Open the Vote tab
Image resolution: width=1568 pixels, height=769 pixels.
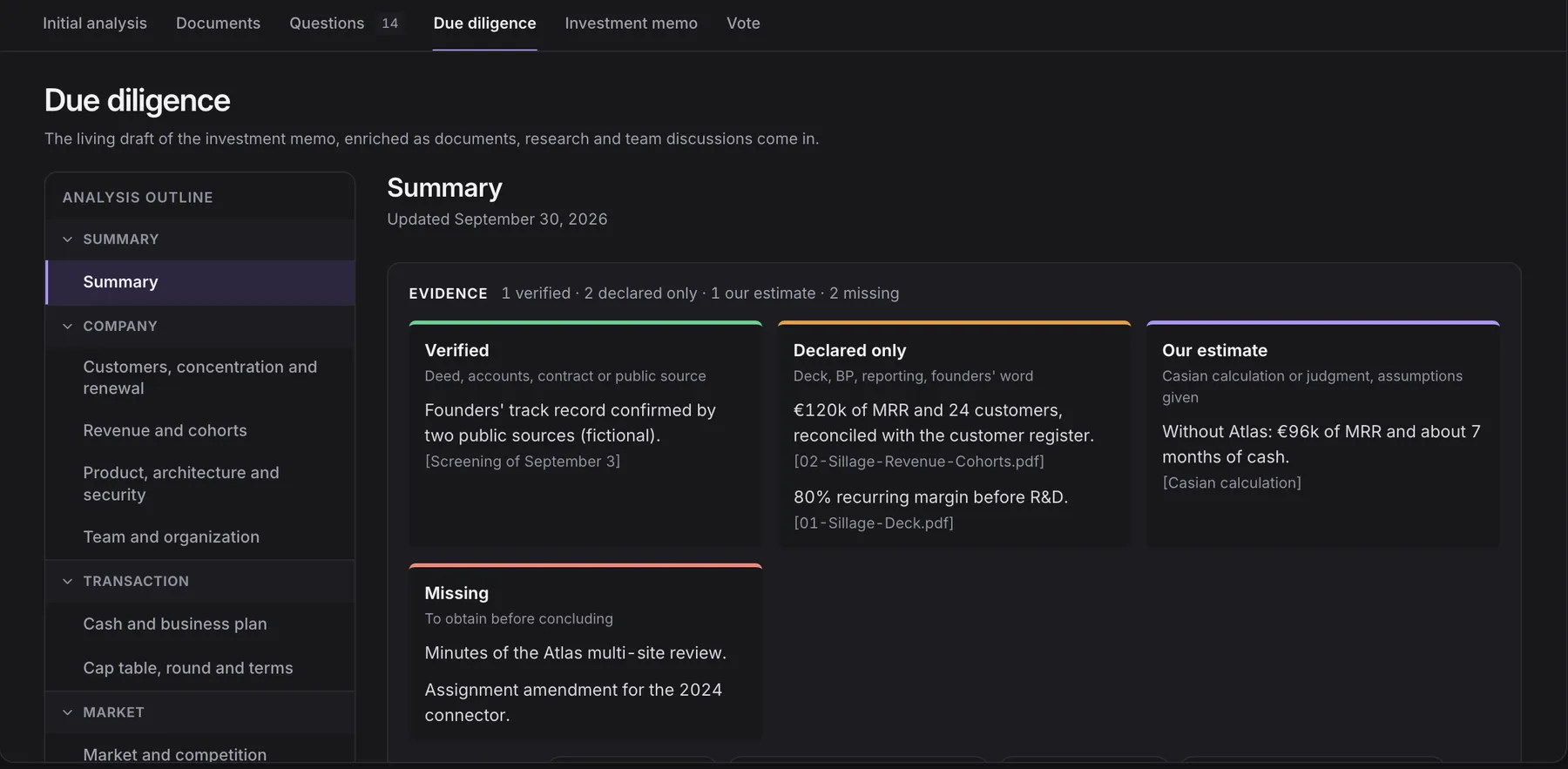[743, 24]
